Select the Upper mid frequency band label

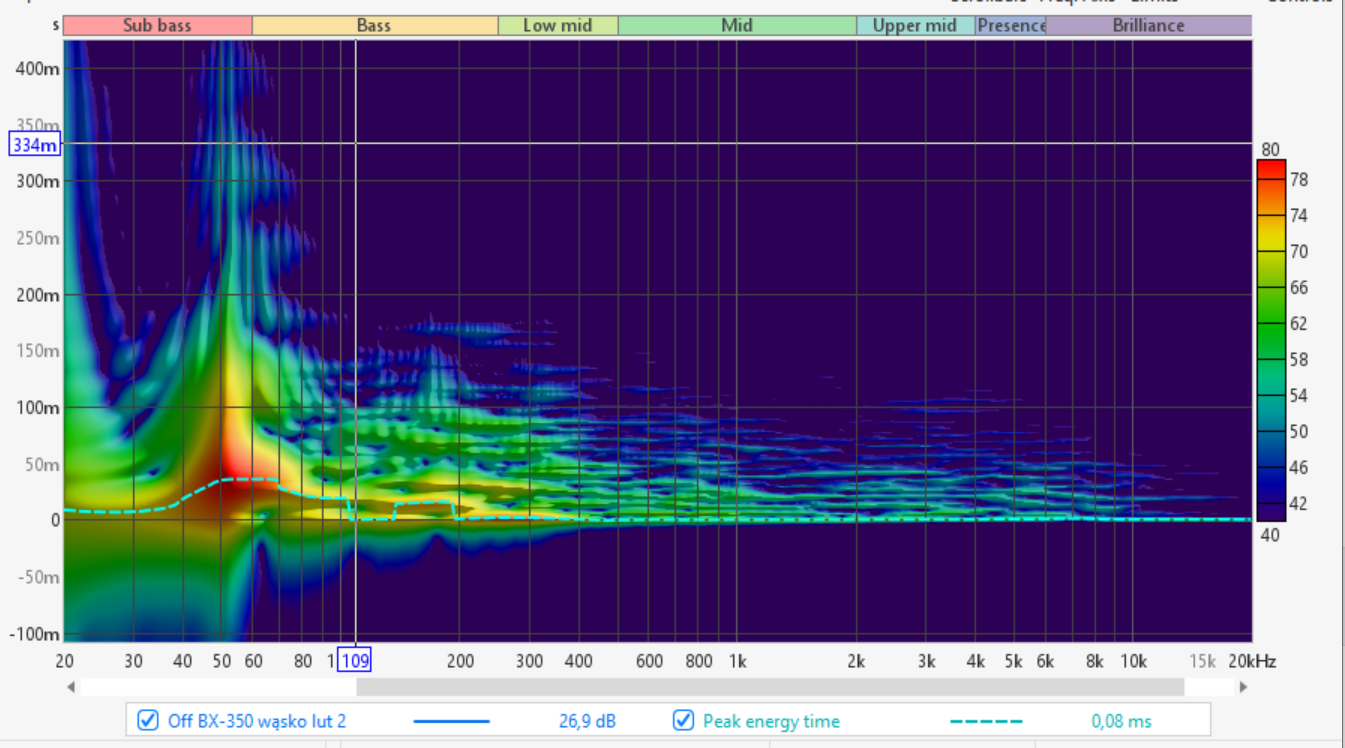pyautogui.click(x=915, y=26)
